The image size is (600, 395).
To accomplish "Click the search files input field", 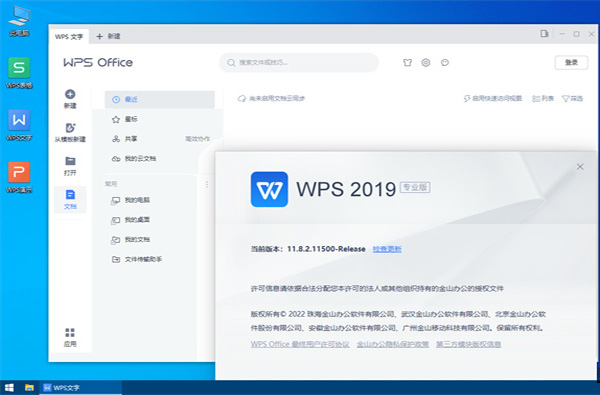I will (299, 62).
